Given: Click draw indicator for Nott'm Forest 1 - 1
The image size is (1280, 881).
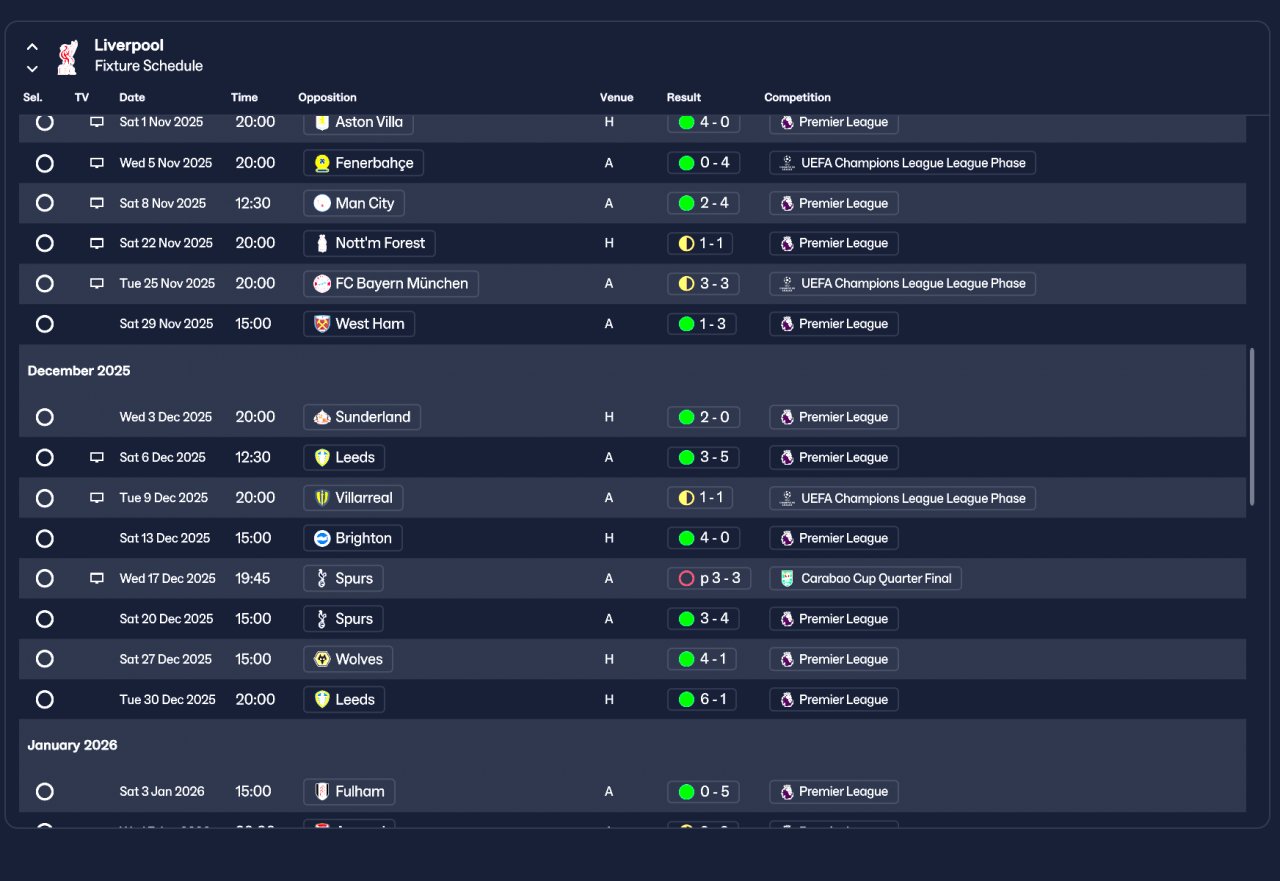Looking at the screenshot, I should [686, 243].
